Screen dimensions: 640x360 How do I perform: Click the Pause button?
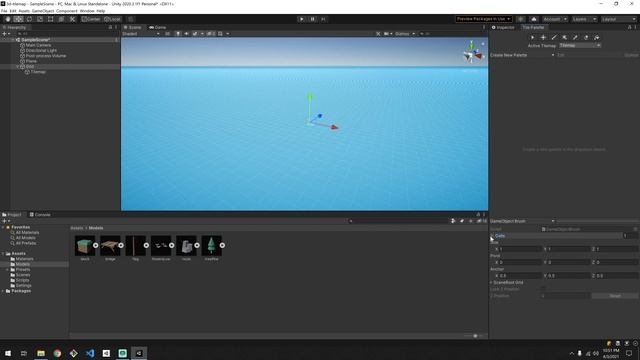tap(312, 19)
